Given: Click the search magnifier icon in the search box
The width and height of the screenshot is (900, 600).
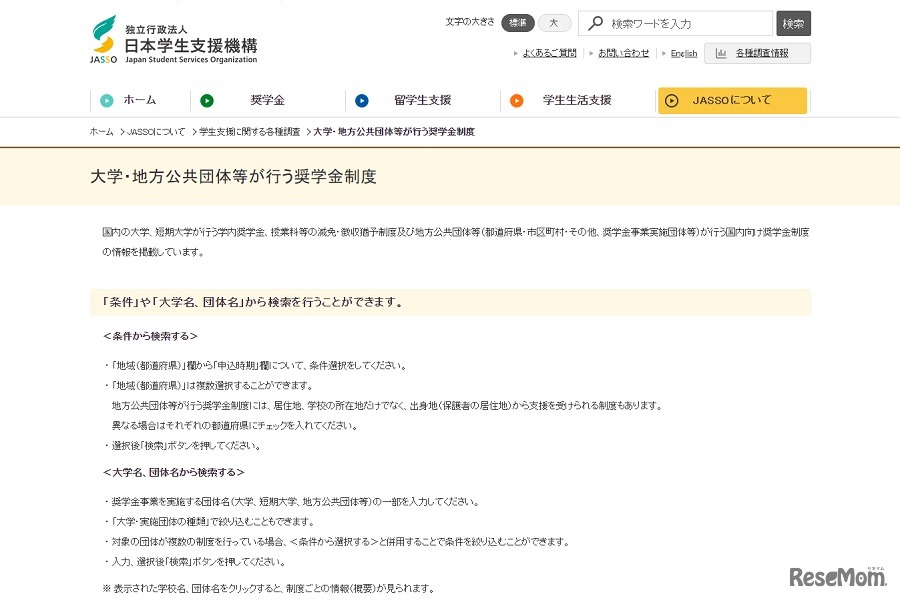Looking at the screenshot, I should [596, 22].
